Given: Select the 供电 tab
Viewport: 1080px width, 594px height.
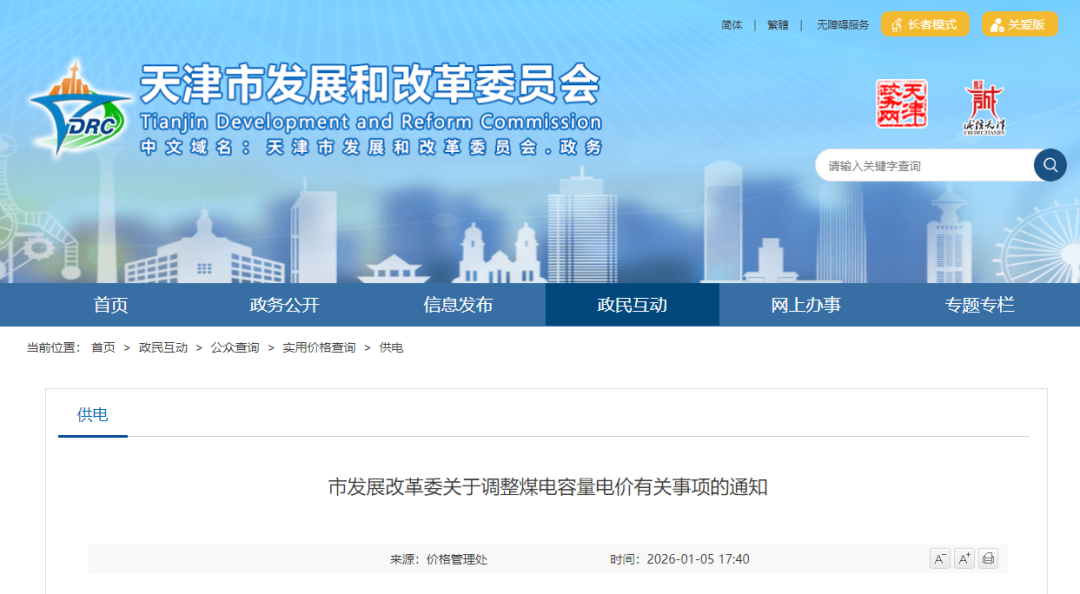Looking at the screenshot, I should coord(93,415).
